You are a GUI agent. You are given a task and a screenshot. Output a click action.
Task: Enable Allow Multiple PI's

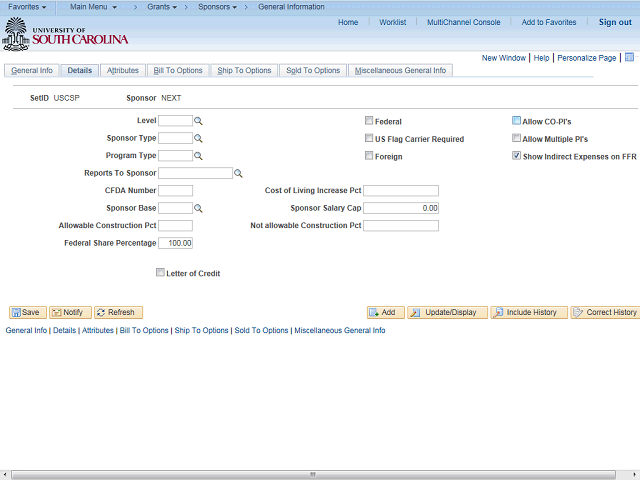516,138
